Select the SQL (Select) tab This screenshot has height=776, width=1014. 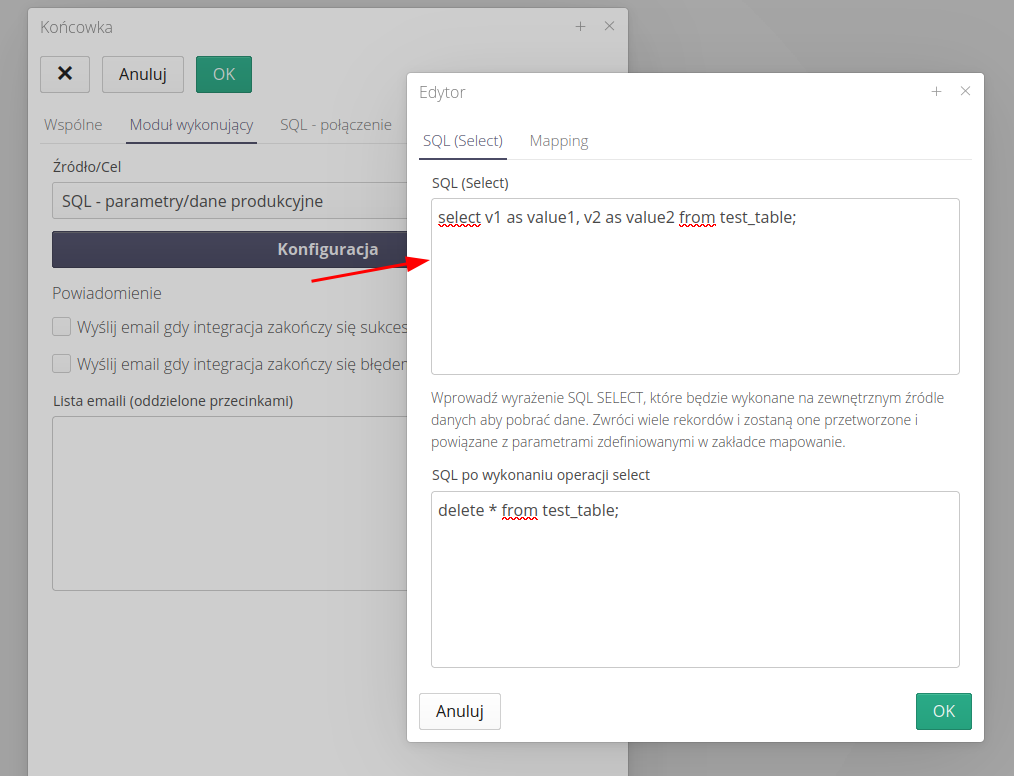click(462, 141)
